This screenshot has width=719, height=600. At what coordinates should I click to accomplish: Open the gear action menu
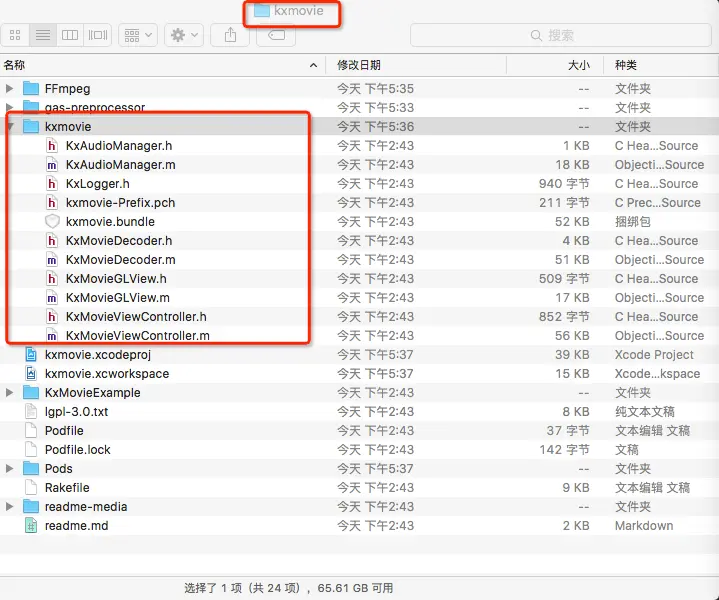[x=184, y=35]
